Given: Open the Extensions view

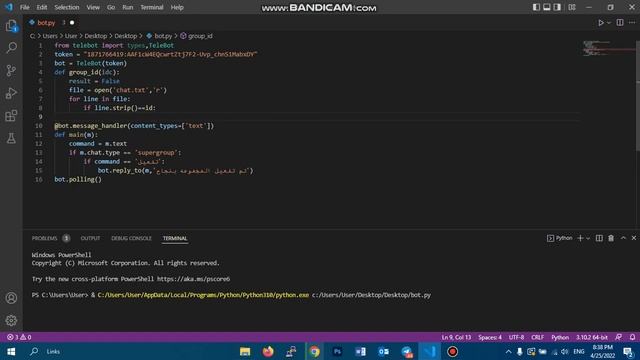Looking at the screenshot, I should [x=11, y=116].
